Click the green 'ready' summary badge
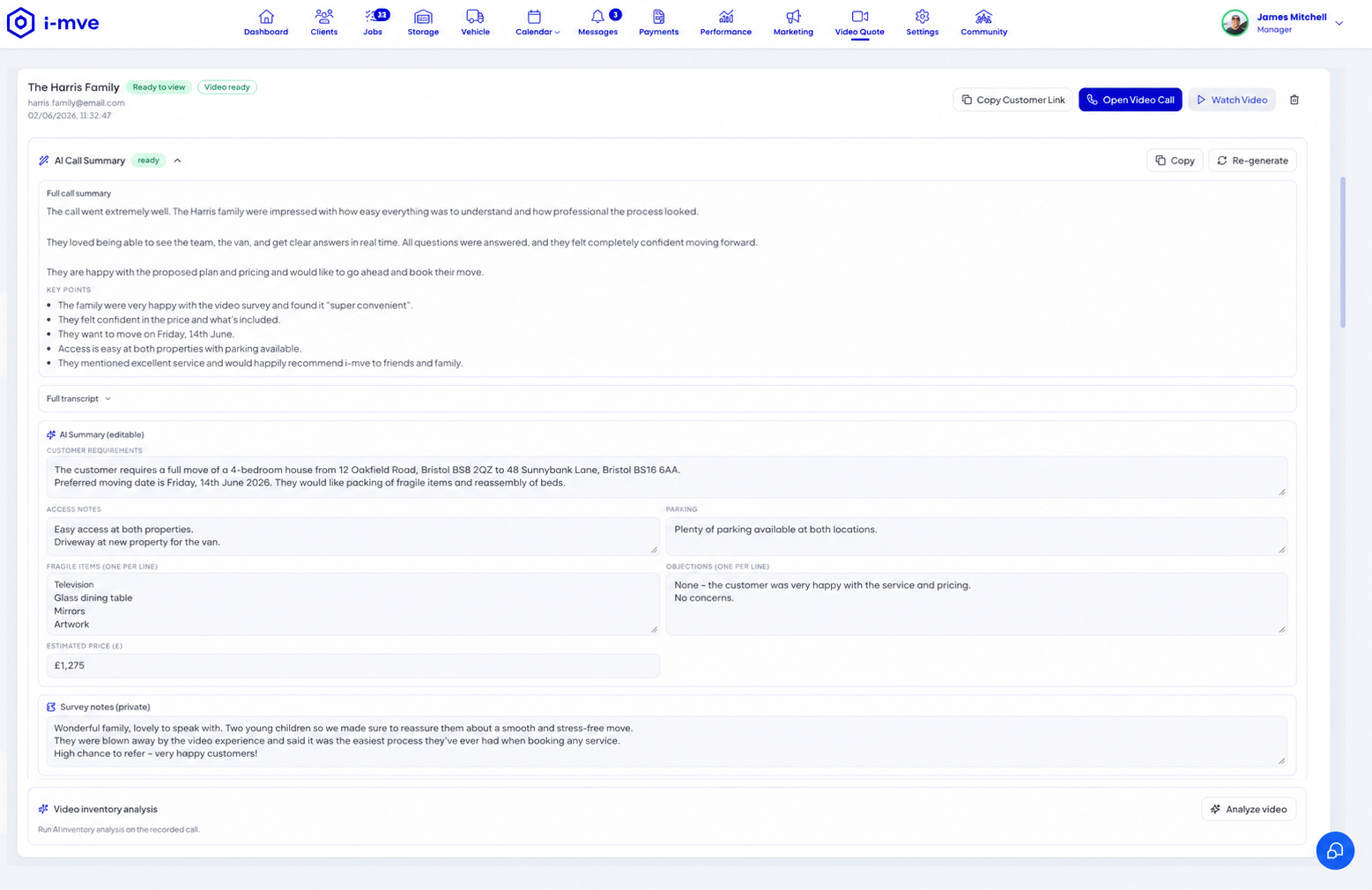Viewport: 1372px width, 890px height. [148, 160]
